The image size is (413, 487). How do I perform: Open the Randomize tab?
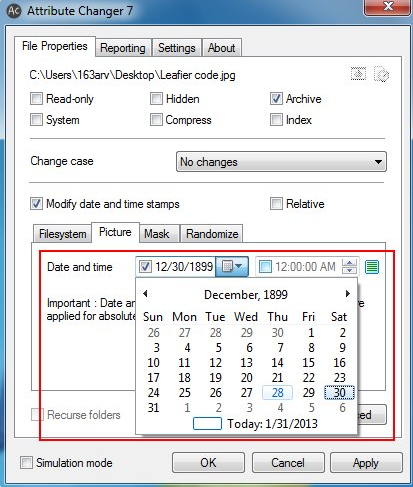(x=212, y=234)
